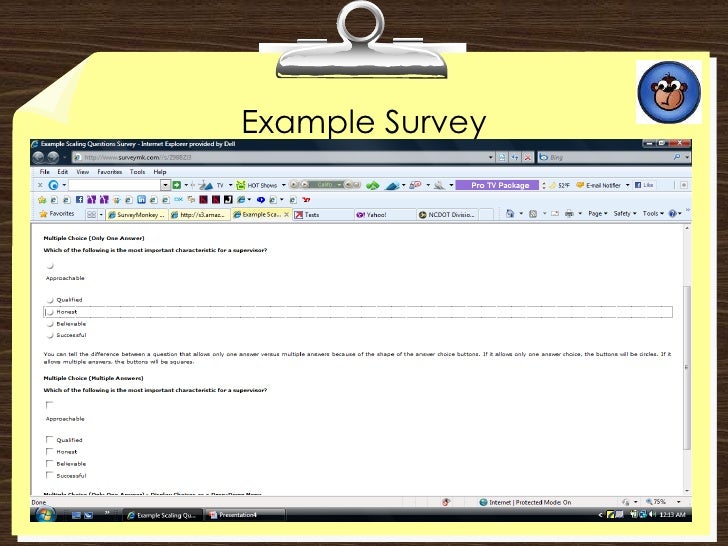This screenshot has height=546, width=728.
Task: Check the Believable checkbox
Action: [x=49, y=463]
